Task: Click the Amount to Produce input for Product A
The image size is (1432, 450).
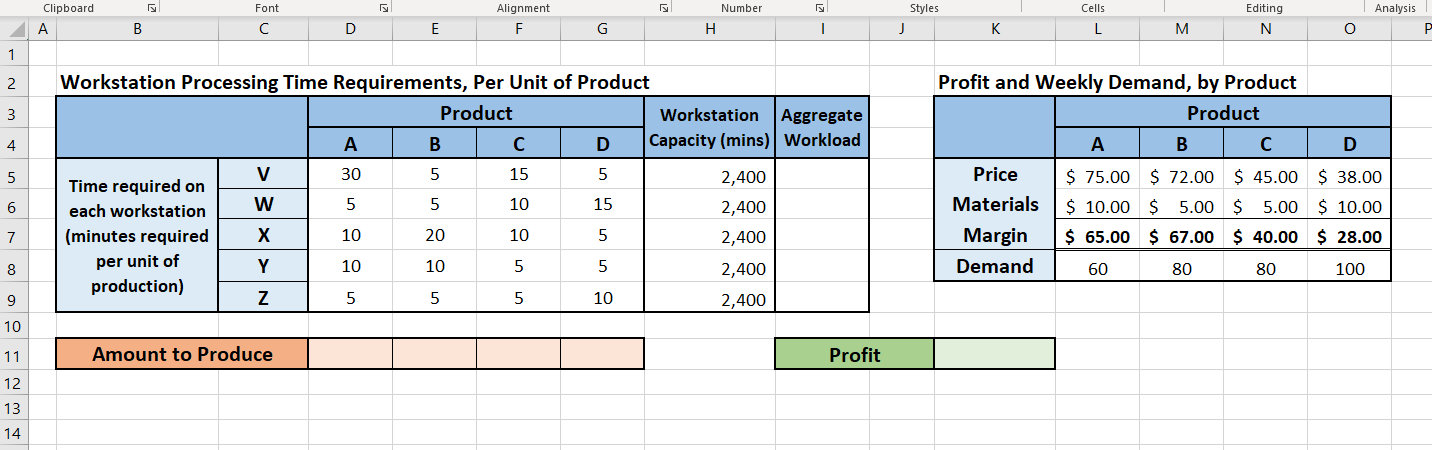Action: click(x=350, y=354)
